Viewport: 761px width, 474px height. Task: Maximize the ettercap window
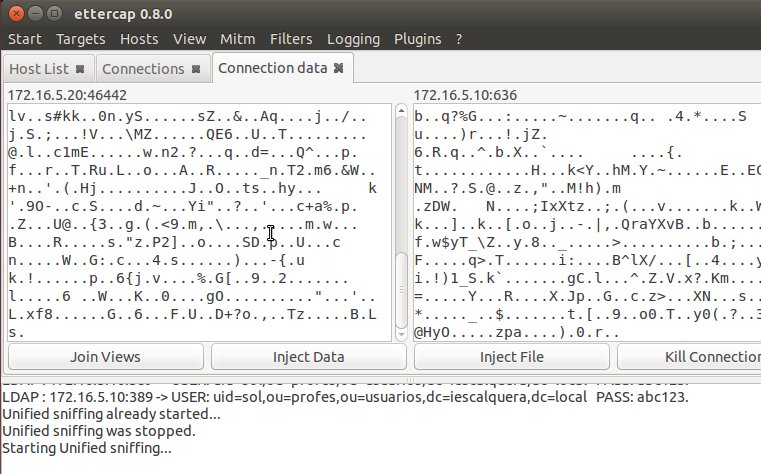[x=54, y=13]
